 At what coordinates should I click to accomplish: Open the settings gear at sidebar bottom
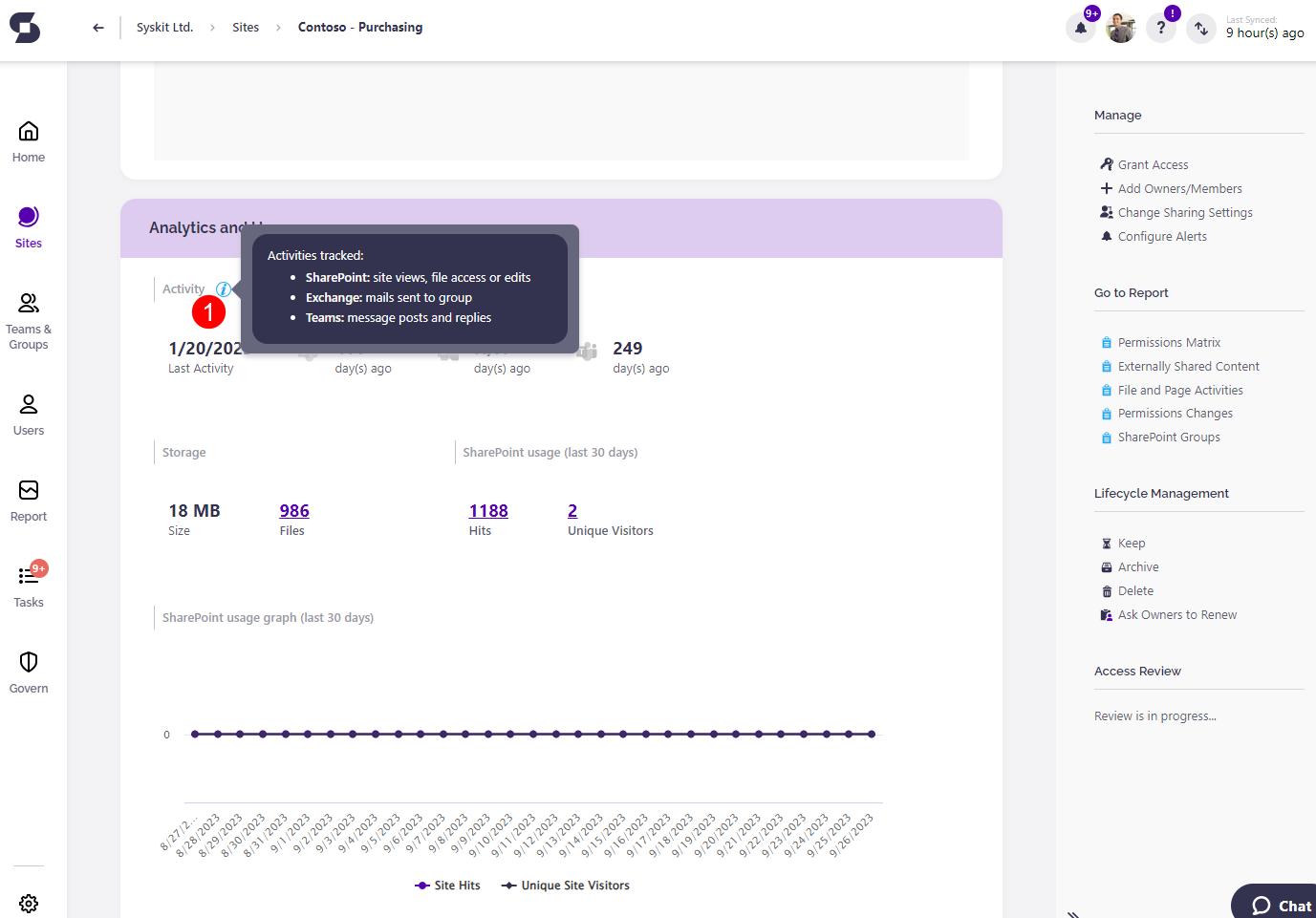pos(28,903)
